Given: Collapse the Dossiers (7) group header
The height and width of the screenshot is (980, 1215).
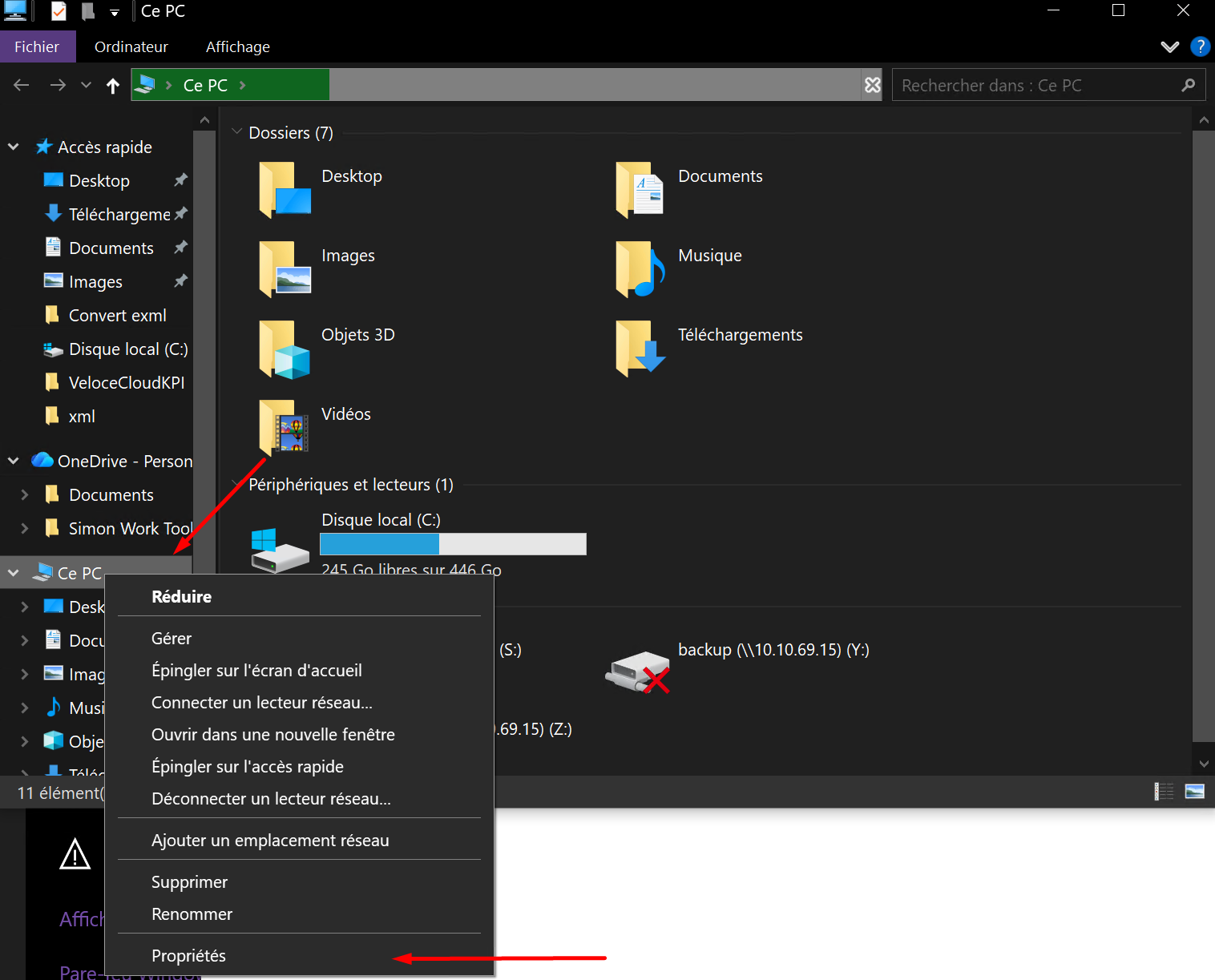Looking at the screenshot, I should tap(237, 132).
